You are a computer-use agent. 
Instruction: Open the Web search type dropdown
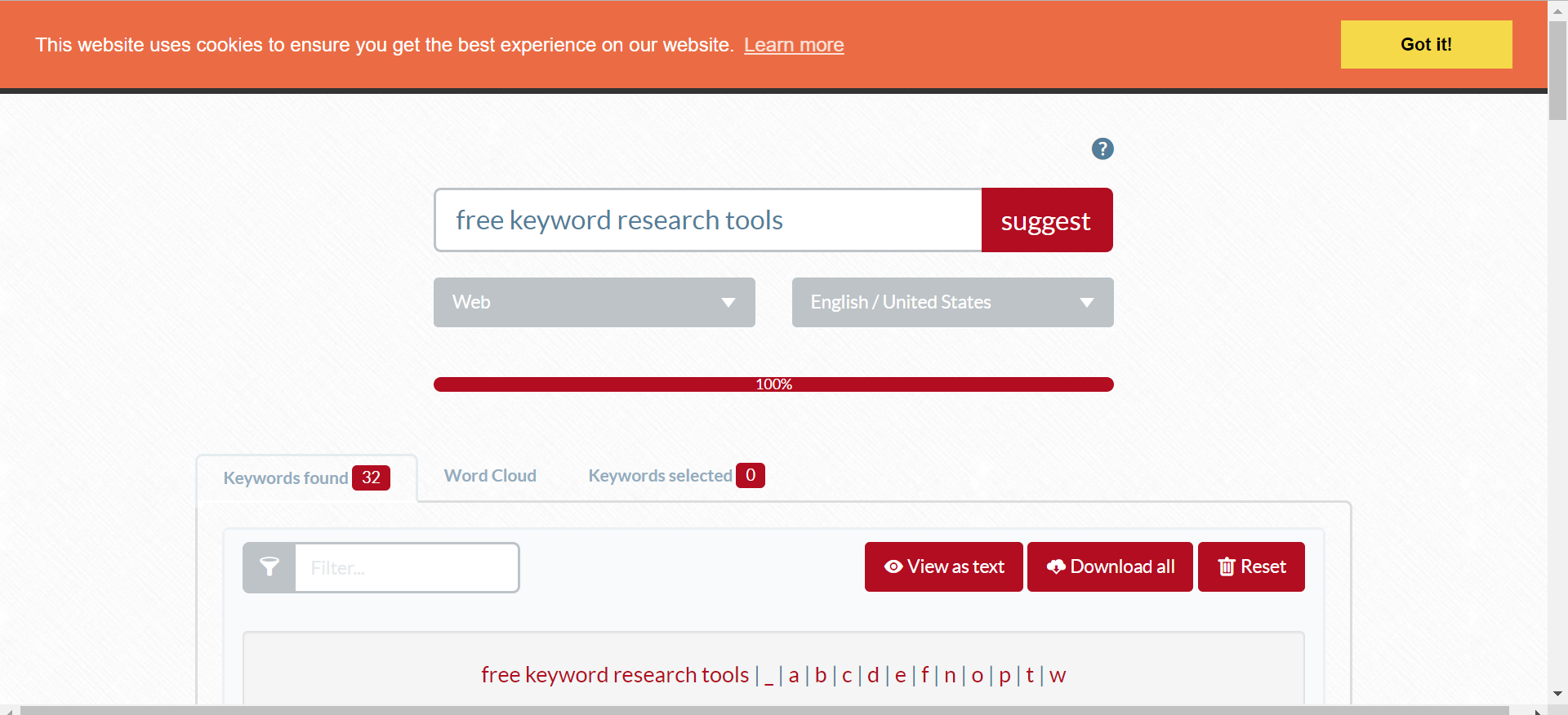(594, 302)
